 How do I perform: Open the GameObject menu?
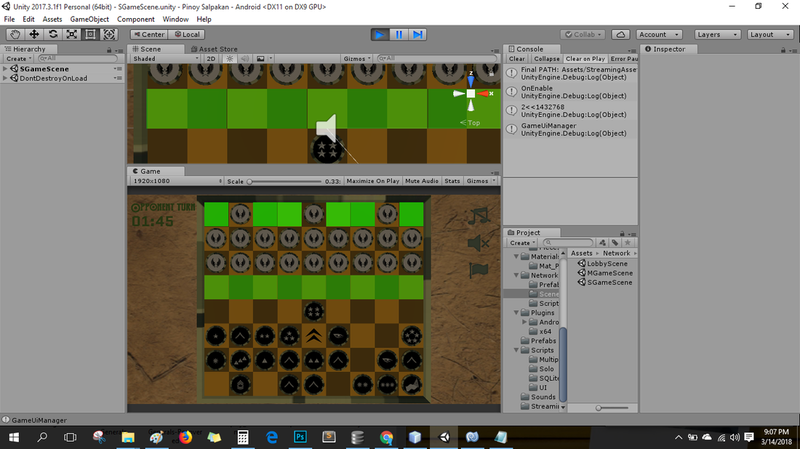click(x=89, y=19)
